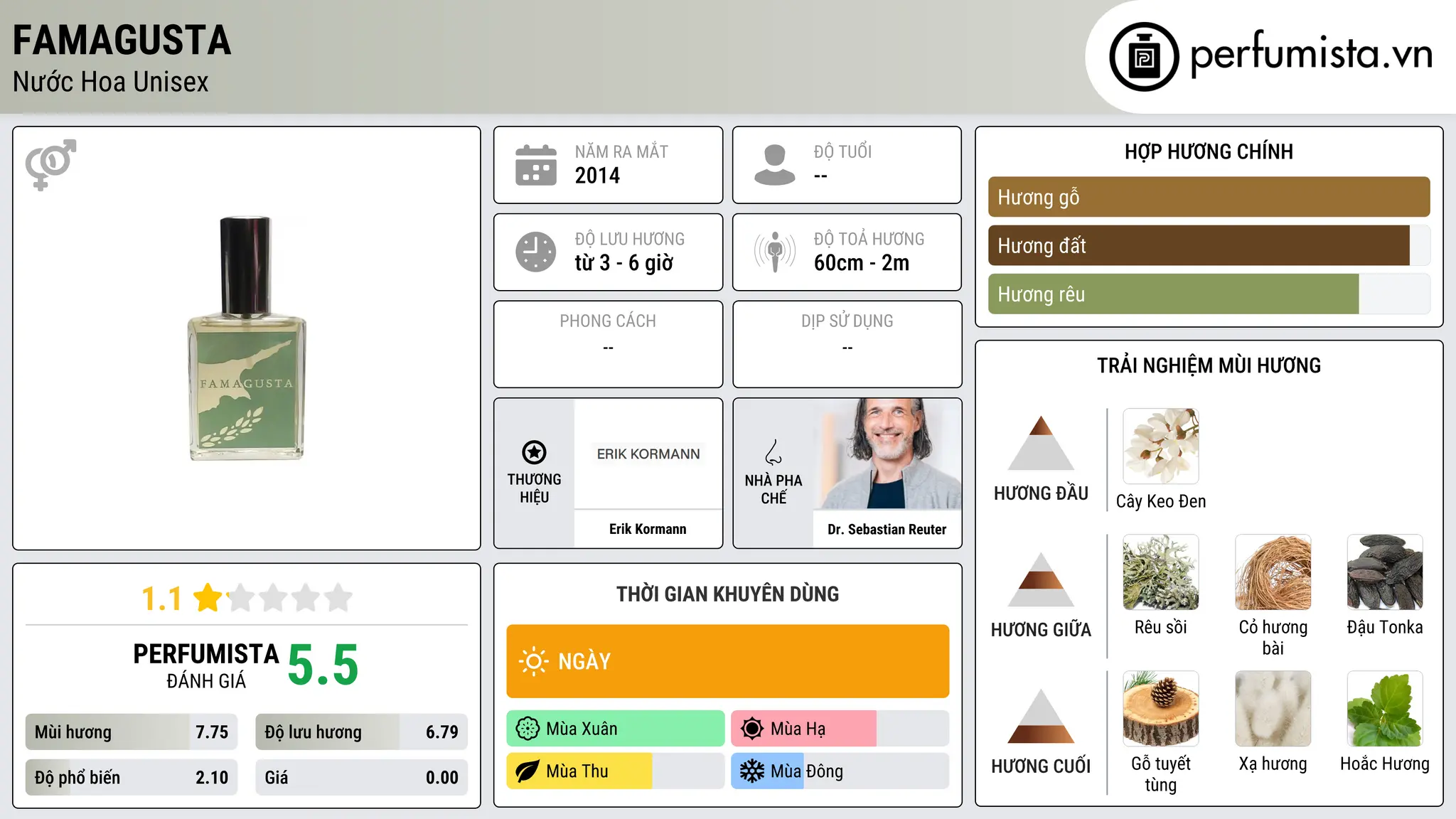Click the release year value 2014

597,176
